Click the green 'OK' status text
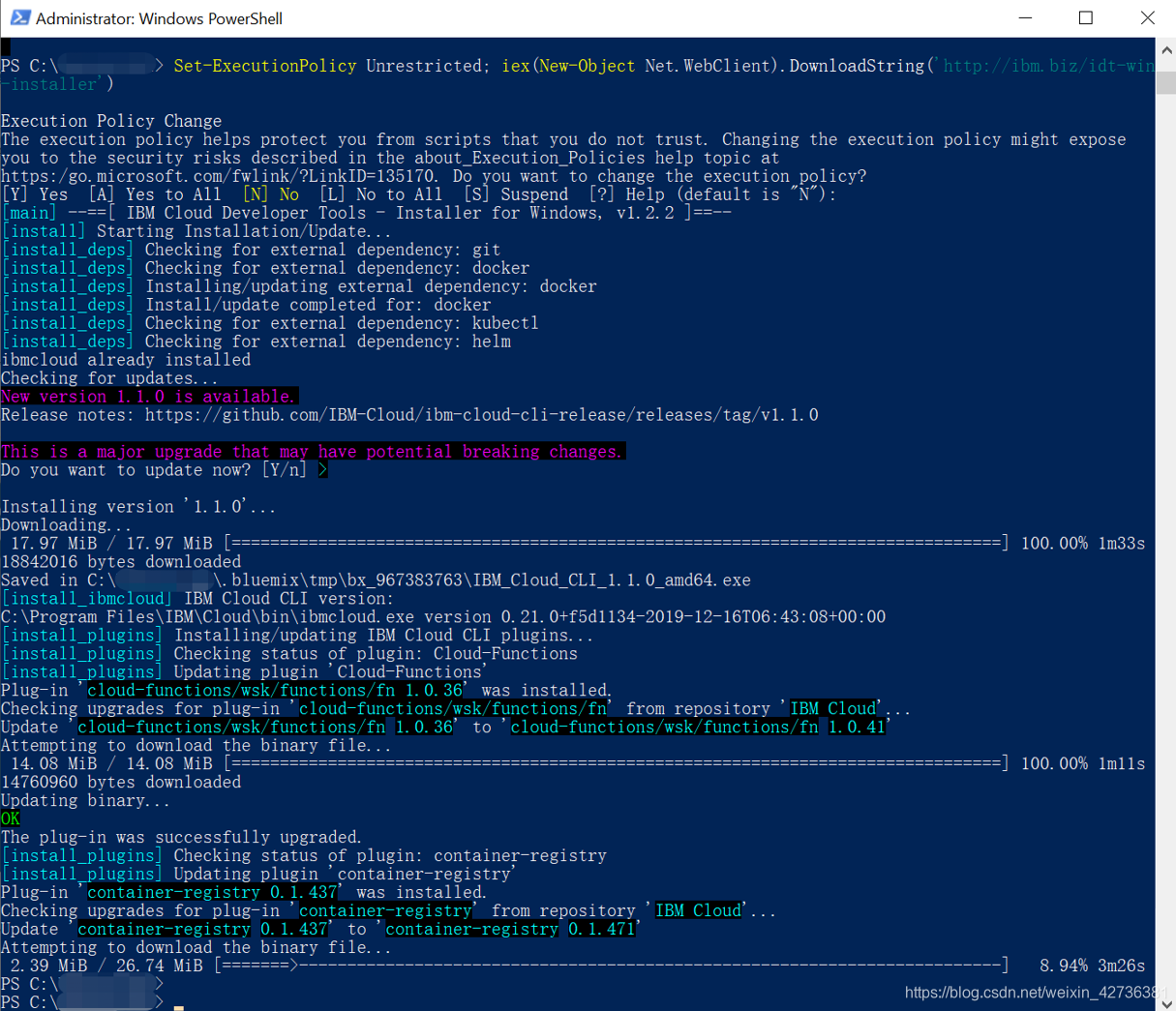 point(11,819)
